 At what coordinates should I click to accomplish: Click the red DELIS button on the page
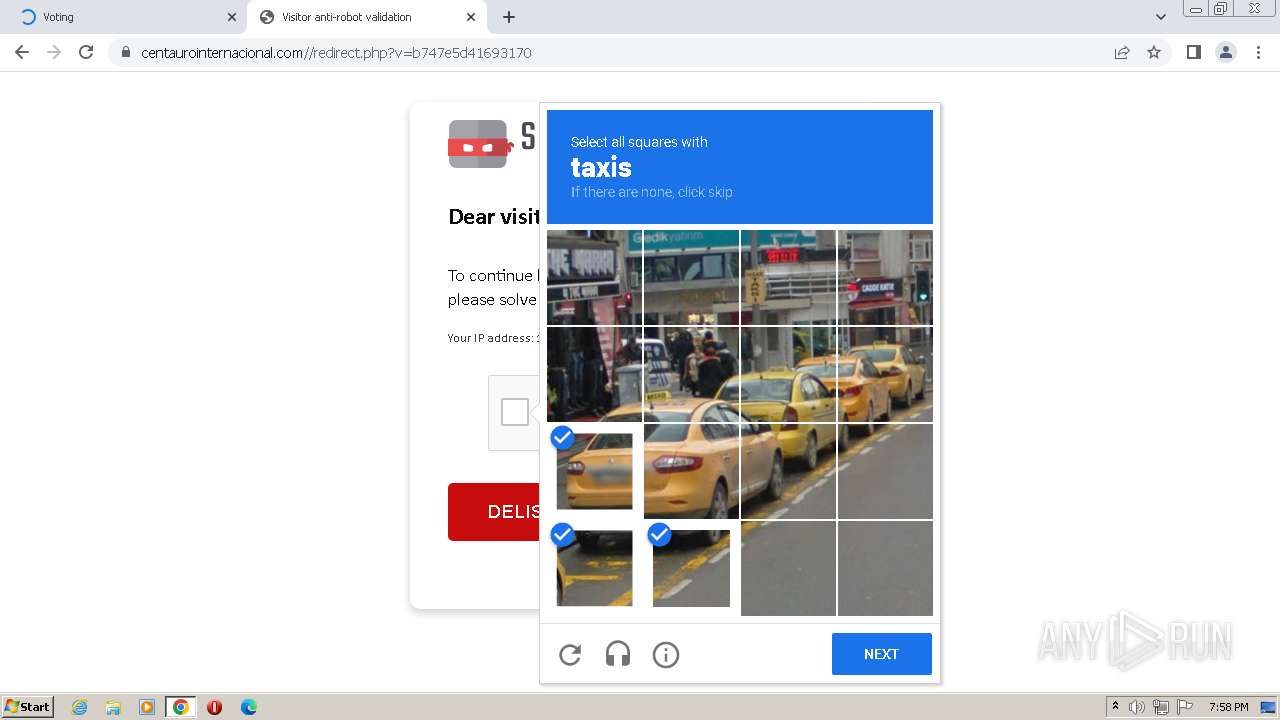494,512
